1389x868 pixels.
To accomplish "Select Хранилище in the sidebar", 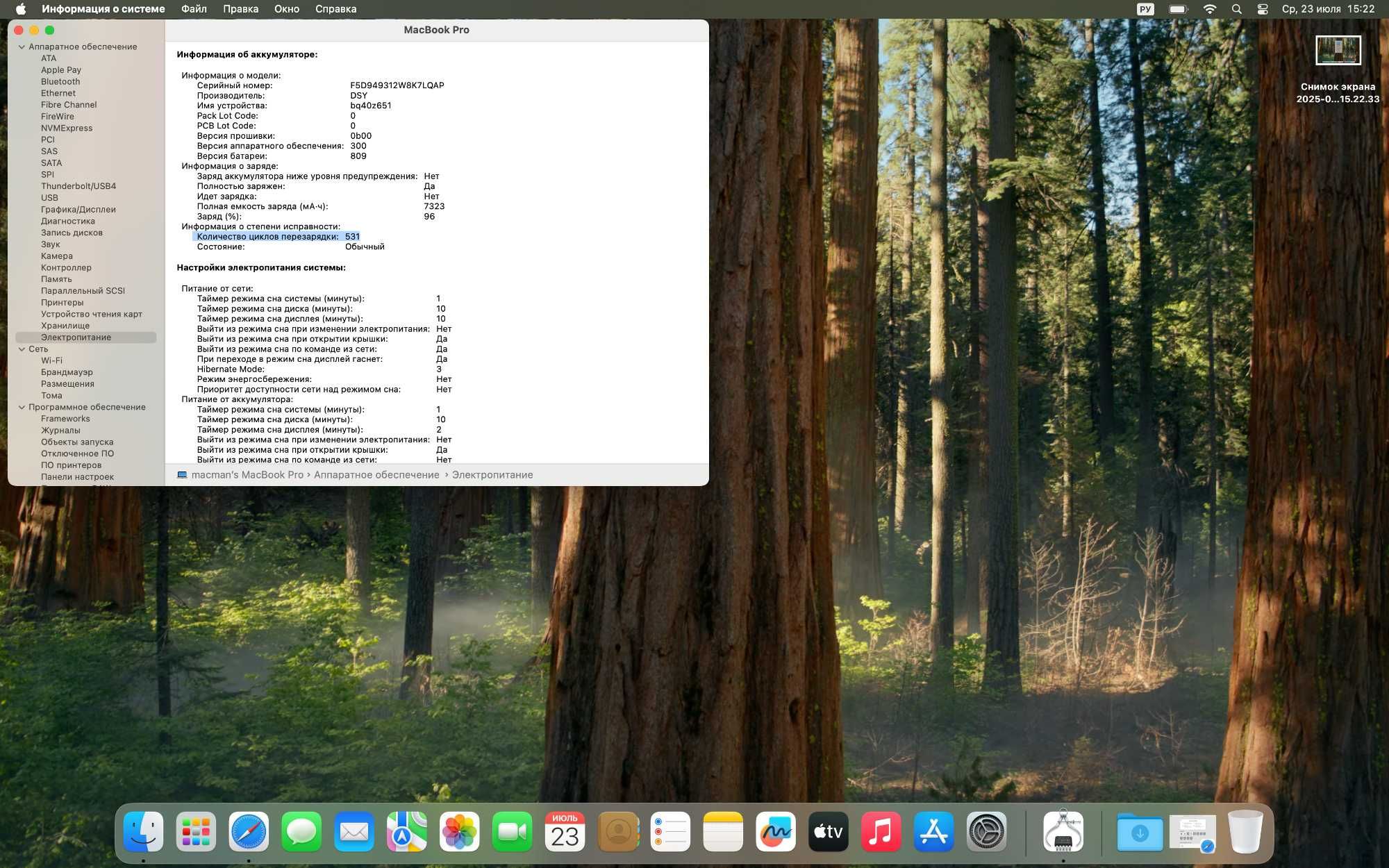I will [65, 326].
